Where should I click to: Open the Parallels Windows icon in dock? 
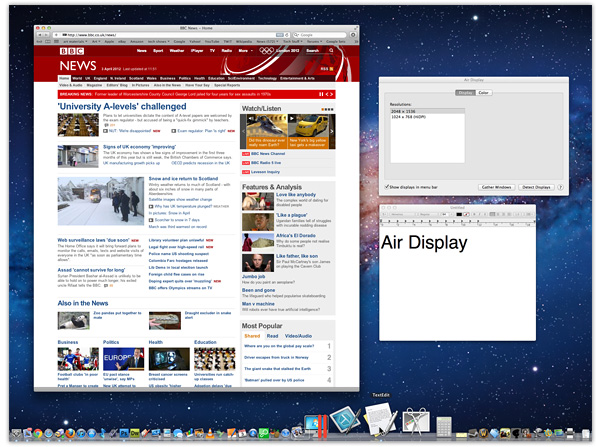315,426
